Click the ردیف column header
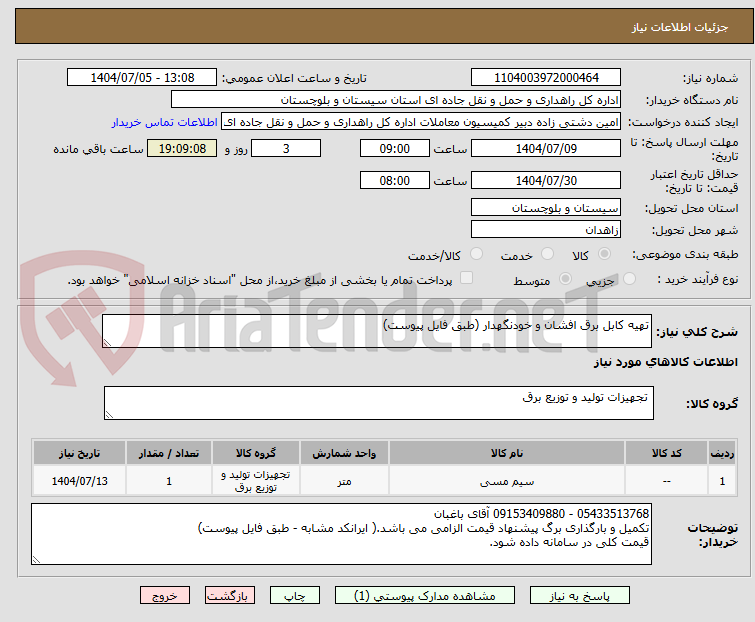Viewport: 755px width, 622px height. [722, 453]
